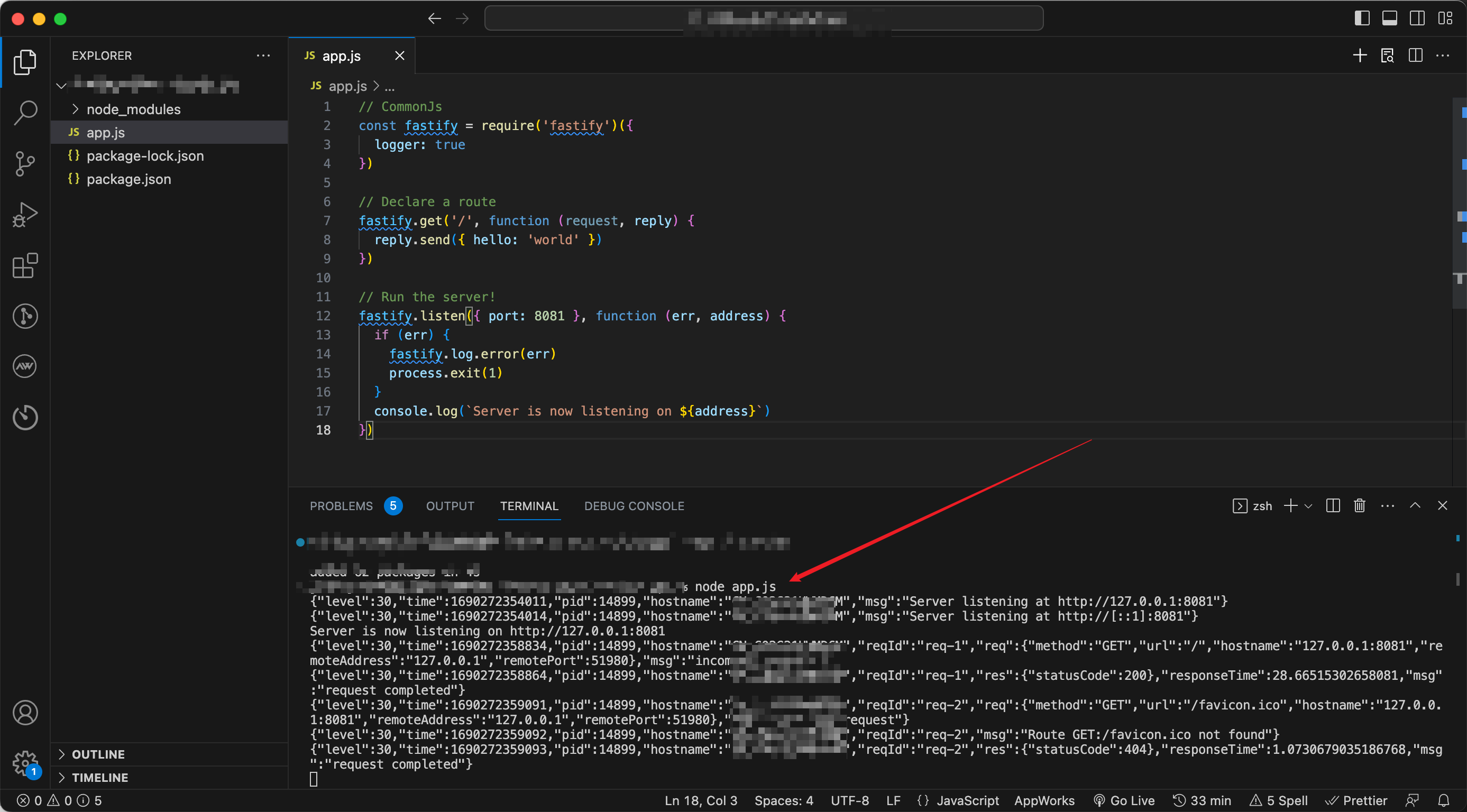
Task: Open the Search view in activity bar
Action: click(x=25, y=112)
